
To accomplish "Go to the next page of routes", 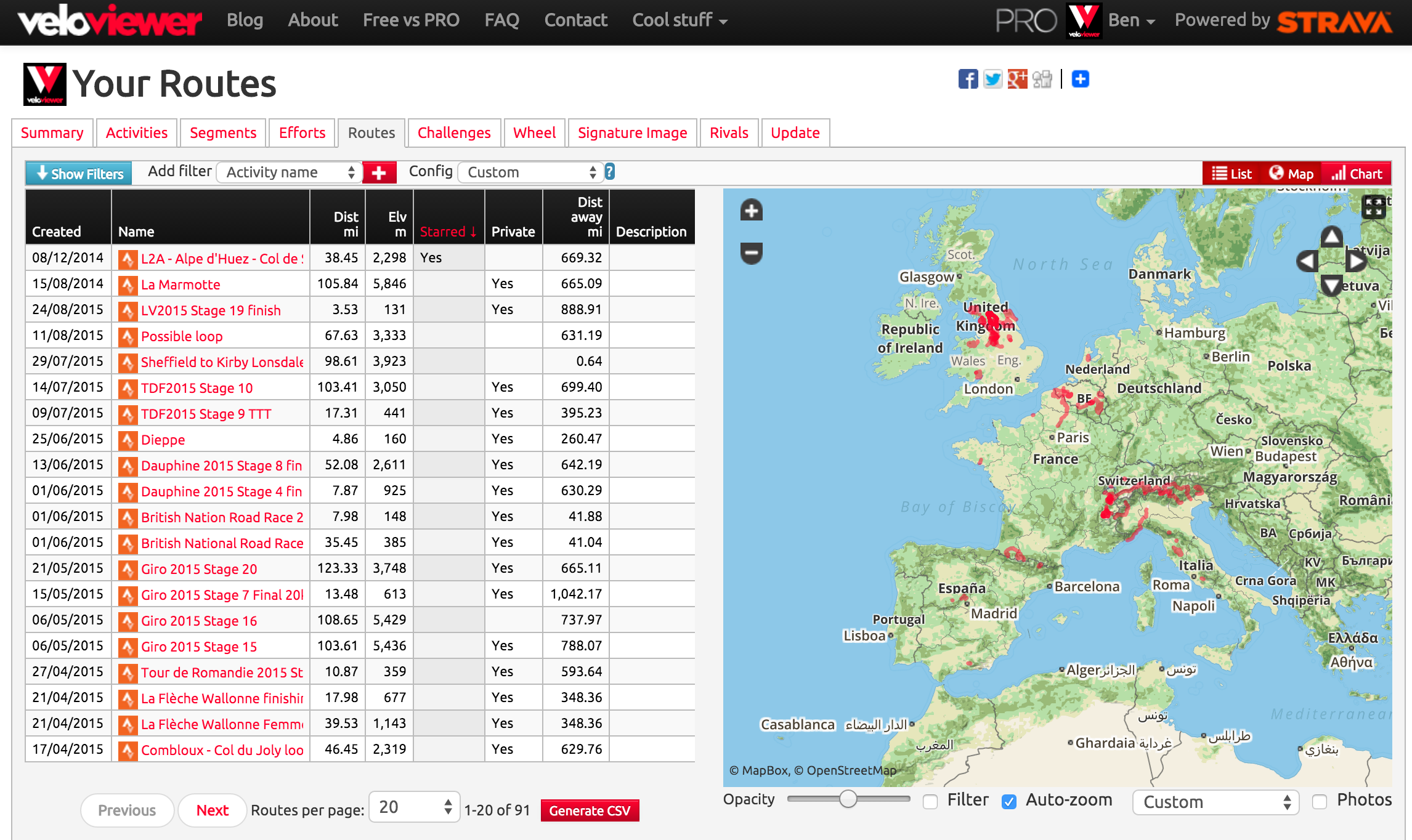I will 213,810.
